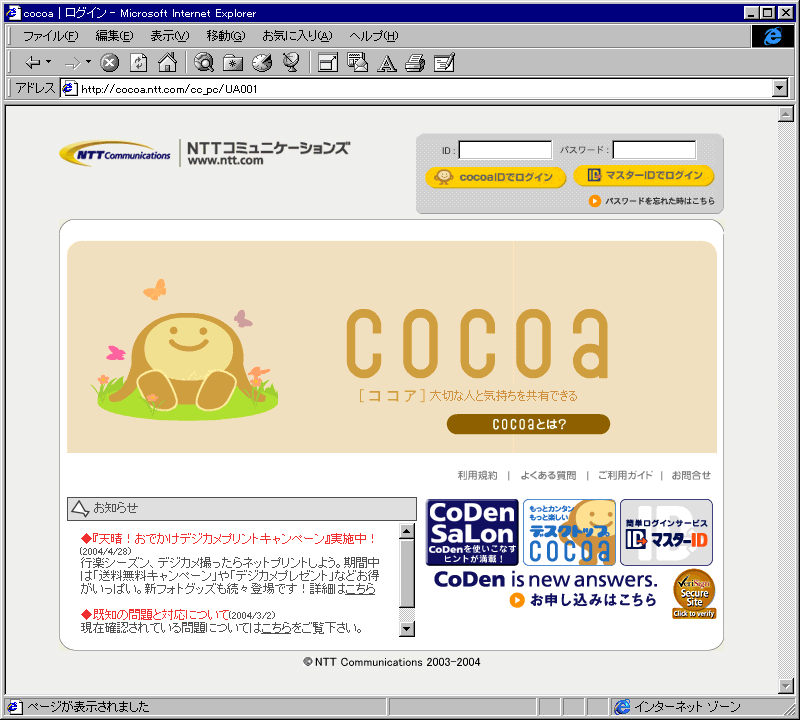Print the page with the printer icon
This screenshot has width=800, height=720.
[x=415, y=63]
